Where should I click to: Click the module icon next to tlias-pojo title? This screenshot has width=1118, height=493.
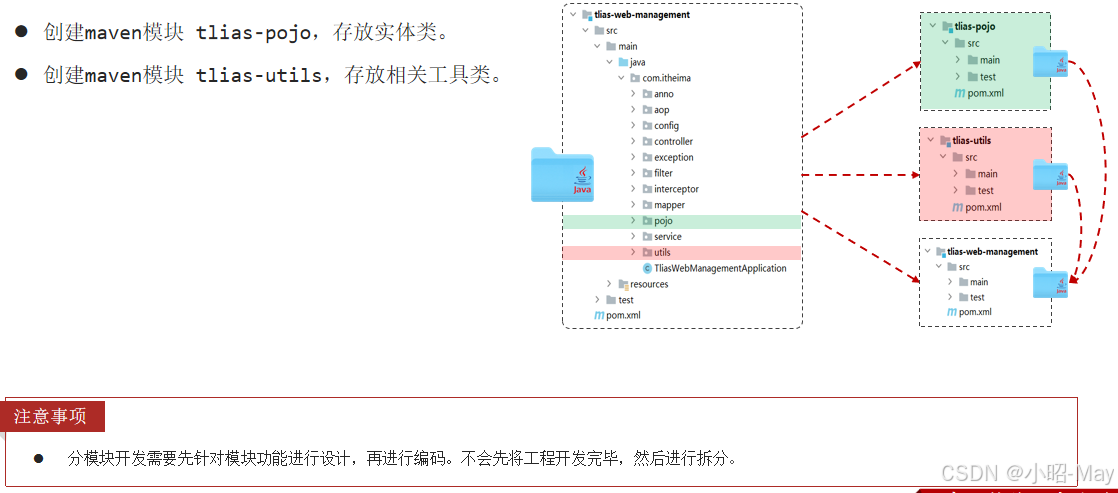(x=947, y=26)
